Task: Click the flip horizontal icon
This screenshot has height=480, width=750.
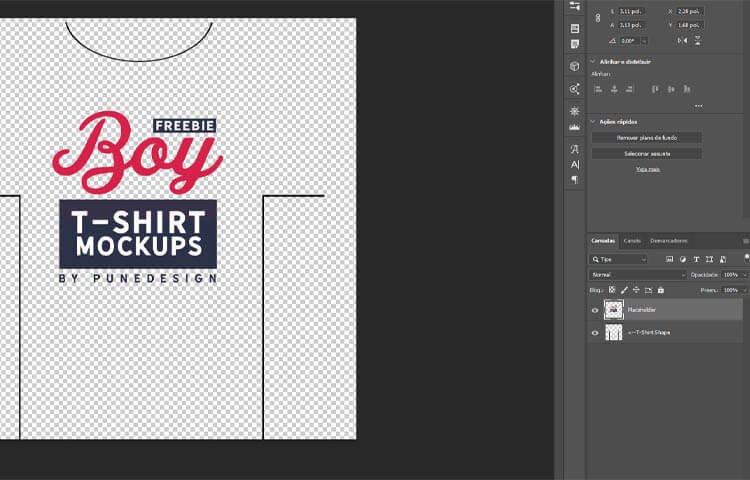Action: 682,40
